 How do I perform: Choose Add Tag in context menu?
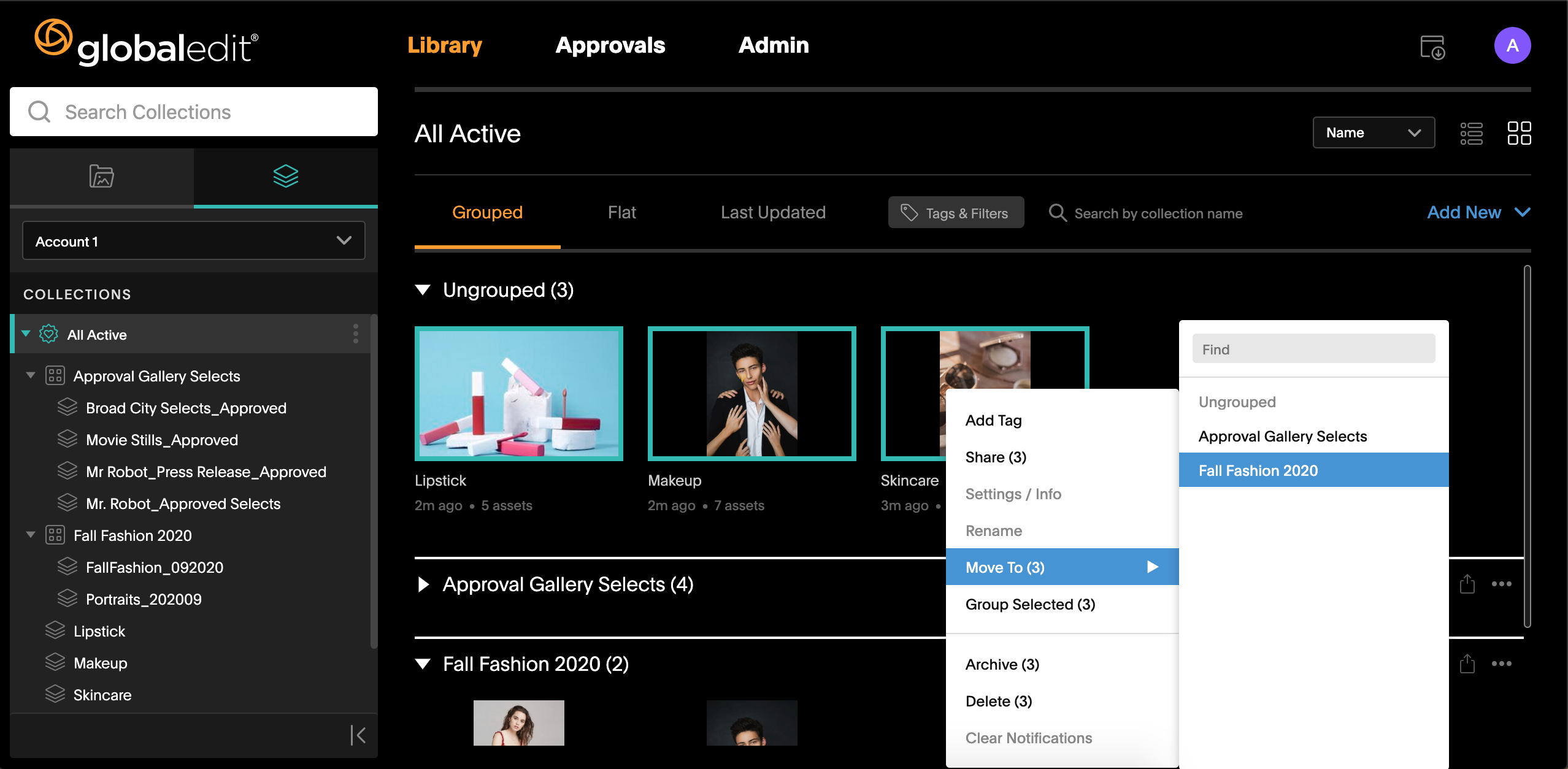(x=1063, y=421)
